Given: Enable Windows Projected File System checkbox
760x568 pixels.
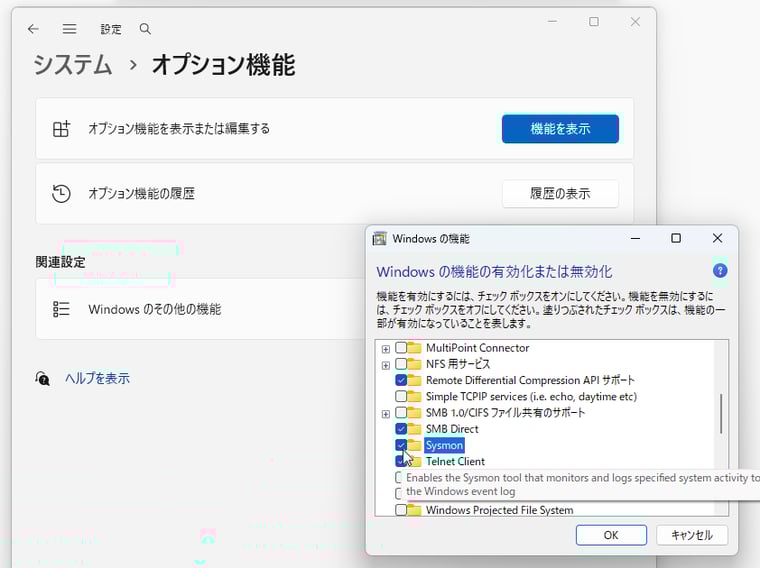Looking at the screenshot, I should [401, 510].
